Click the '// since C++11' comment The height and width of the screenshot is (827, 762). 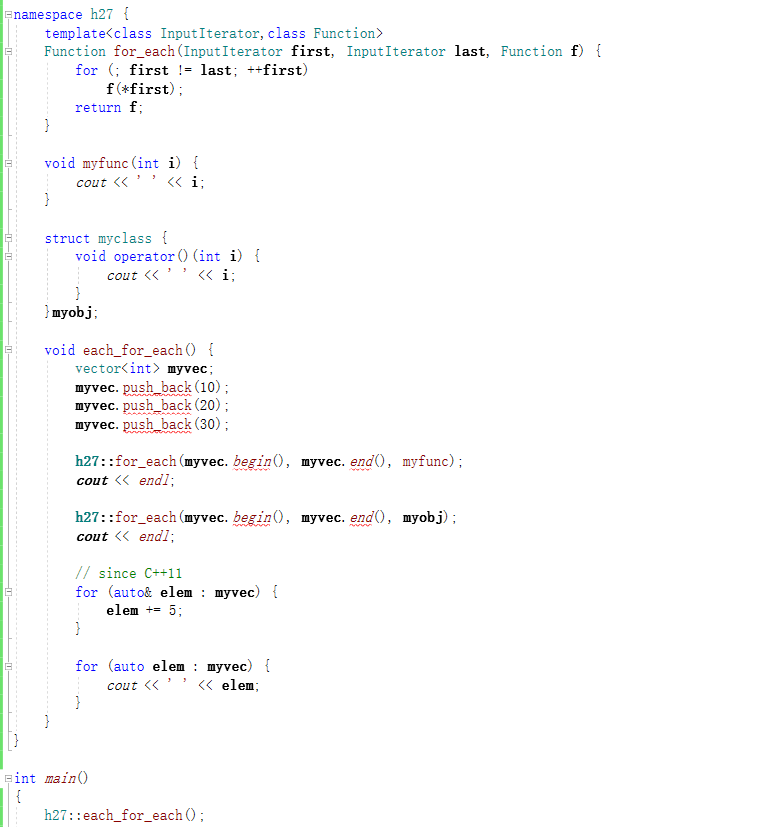128,573
